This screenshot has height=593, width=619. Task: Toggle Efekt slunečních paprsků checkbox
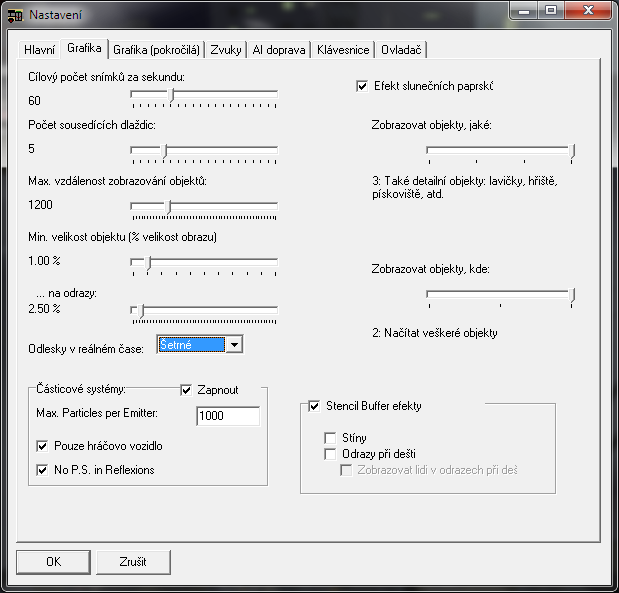(x=362, y=87)
